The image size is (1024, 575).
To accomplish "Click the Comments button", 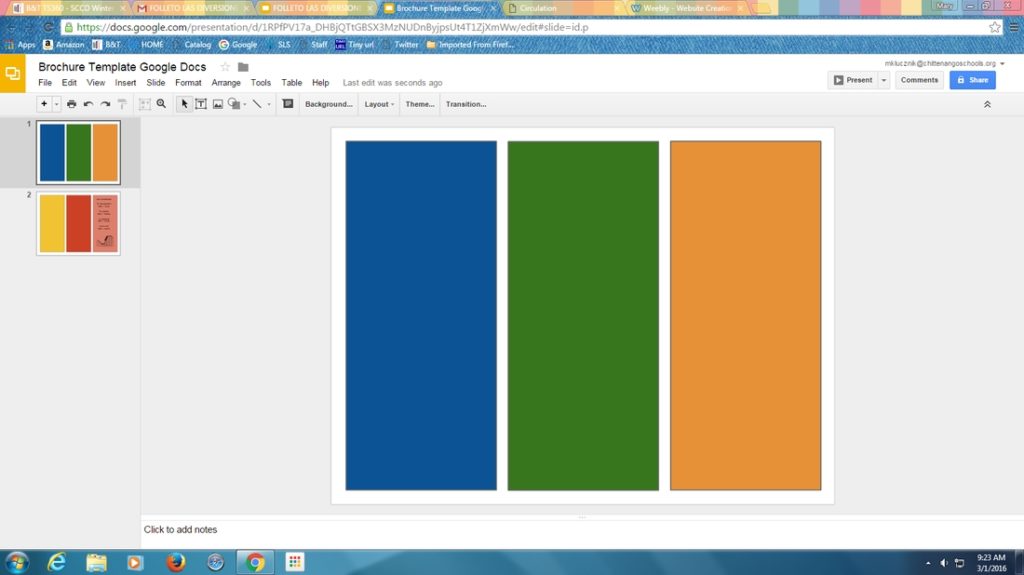I will coord(919,80).
